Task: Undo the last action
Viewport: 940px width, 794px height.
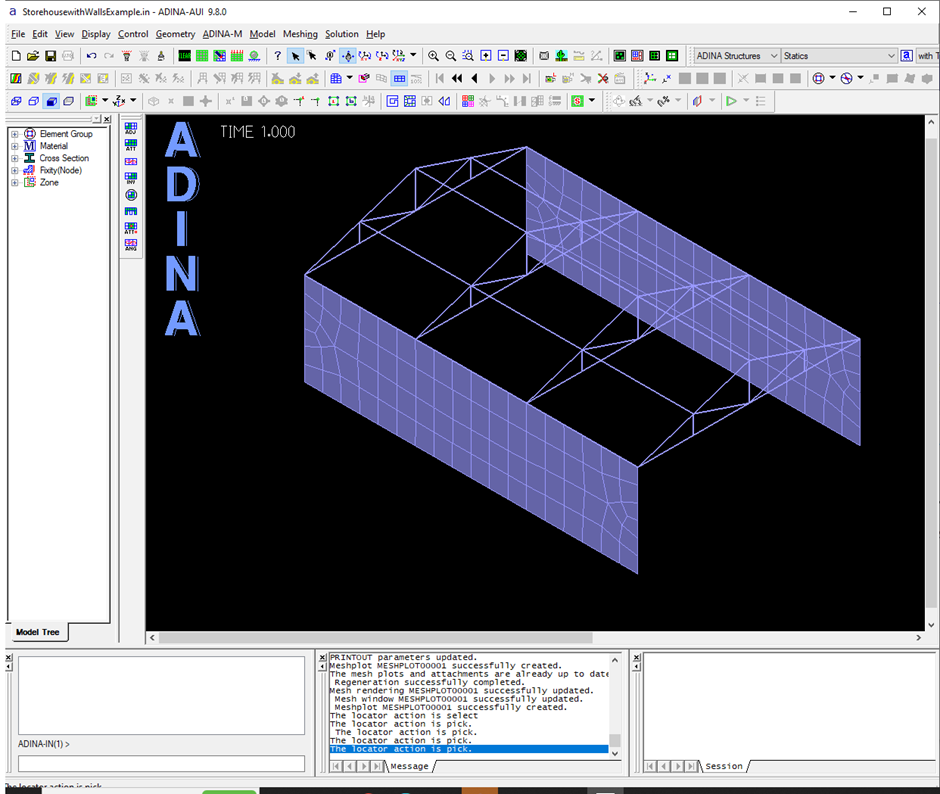Action: click(x=91, y=56)
